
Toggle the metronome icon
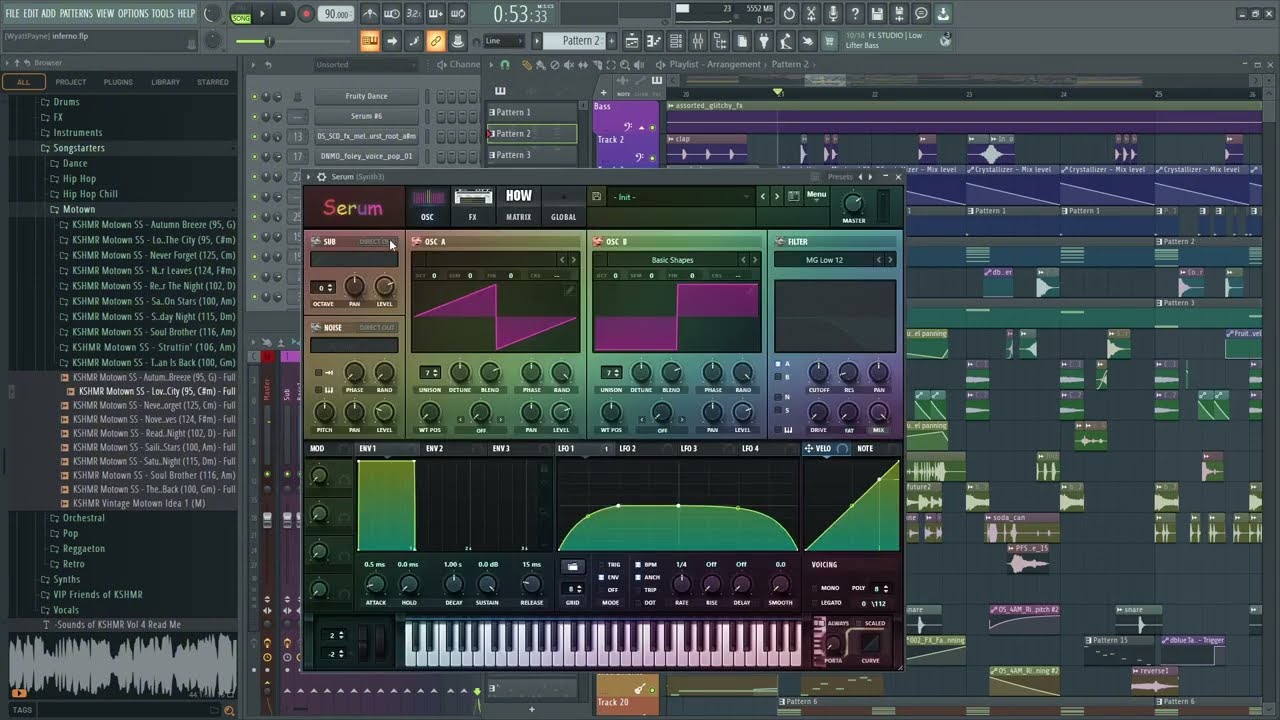(369, 14)
